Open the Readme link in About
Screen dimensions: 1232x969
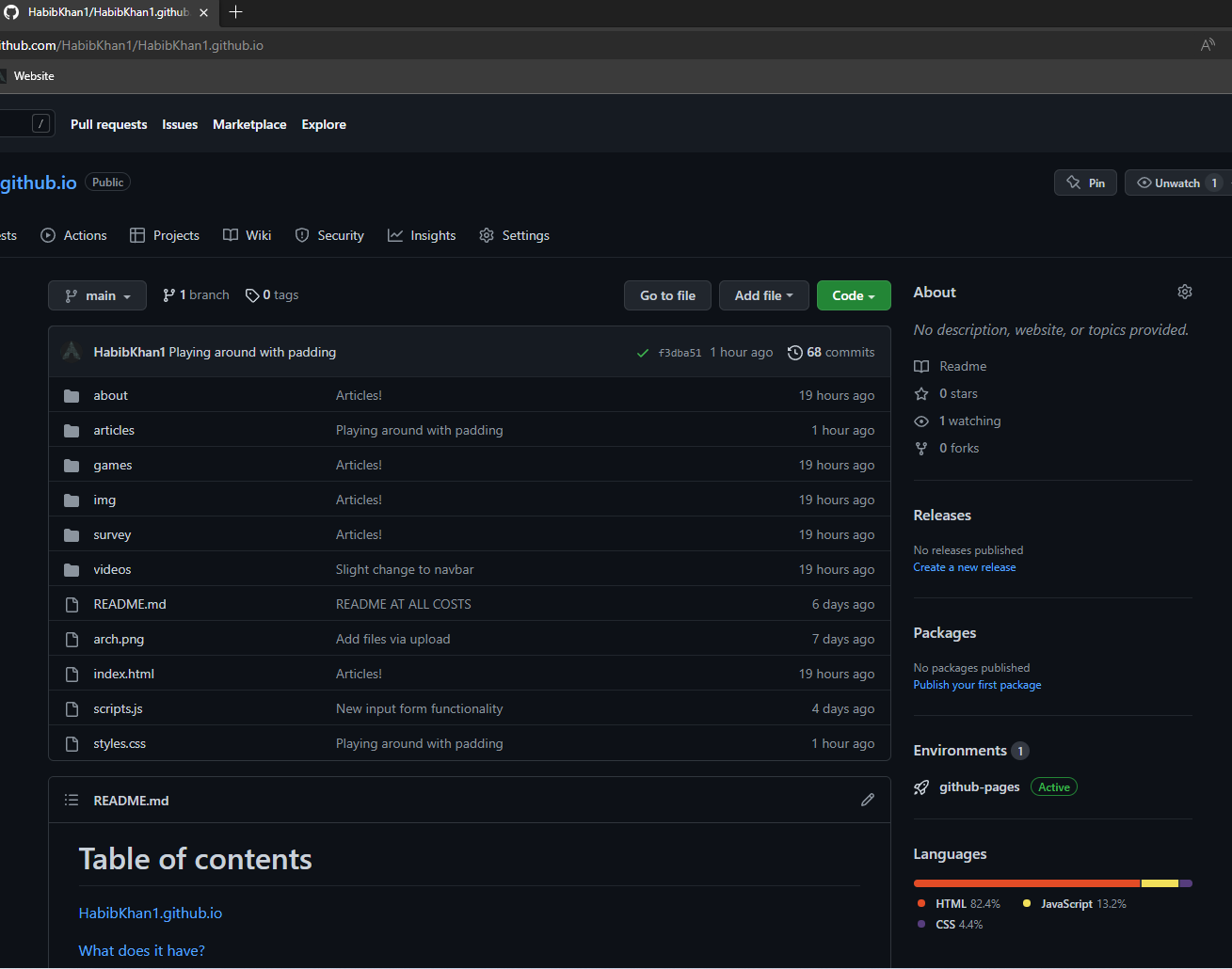(x=951, y=366)
